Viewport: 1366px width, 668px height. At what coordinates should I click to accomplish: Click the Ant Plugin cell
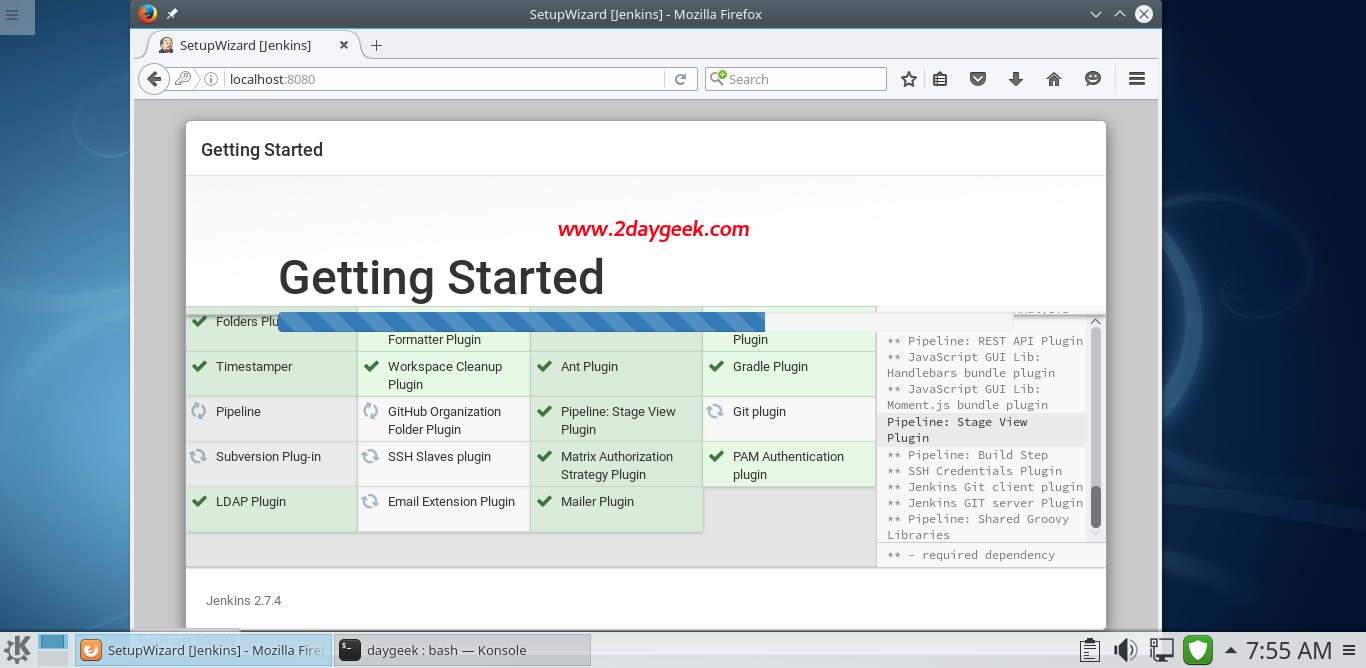[x=616, y=374]
